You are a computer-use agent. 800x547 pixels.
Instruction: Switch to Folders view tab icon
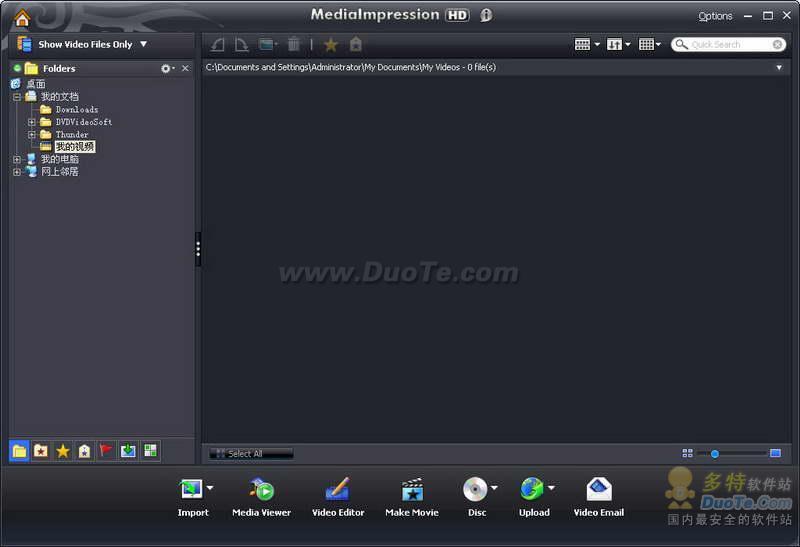point(19,451)
